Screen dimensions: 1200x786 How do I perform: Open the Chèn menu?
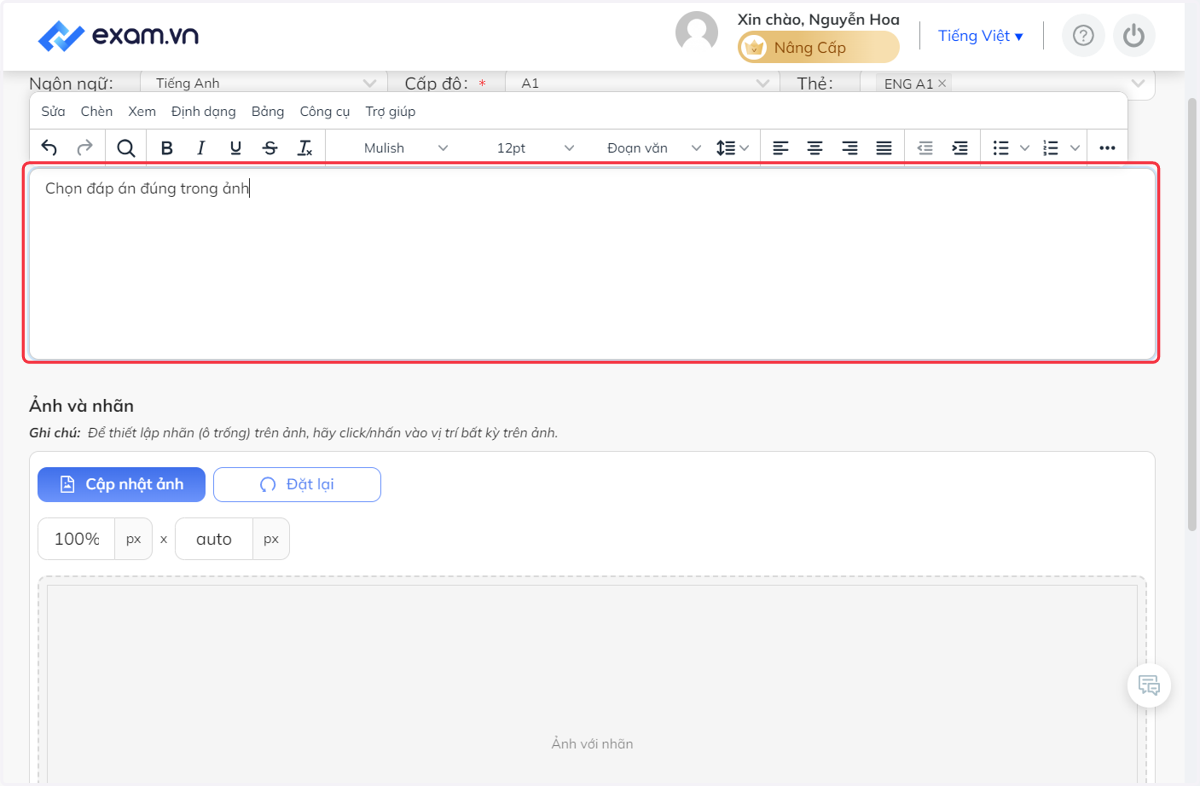click(x=97, y=112)
